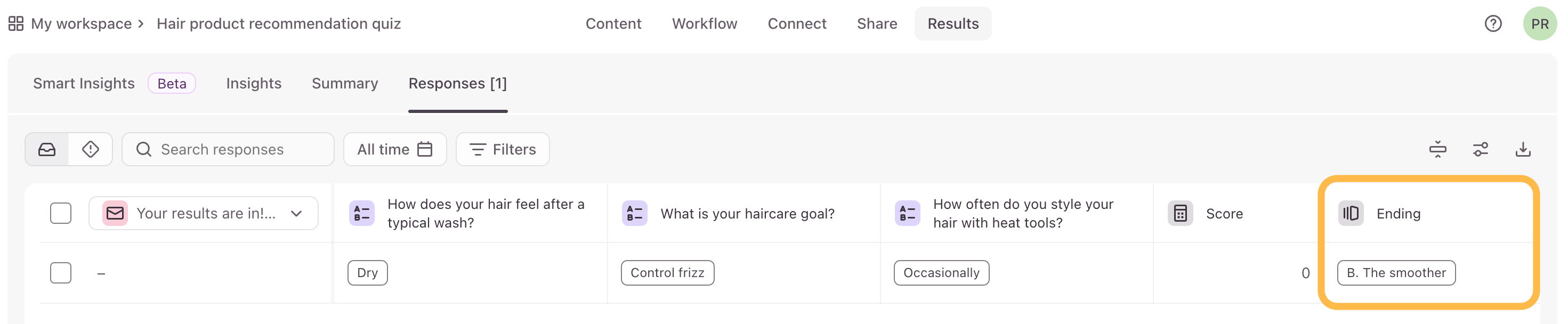Open column settings sliders icon
Image resolution: width=1568 pixels, height=324 pixels.
[1481, 149]
